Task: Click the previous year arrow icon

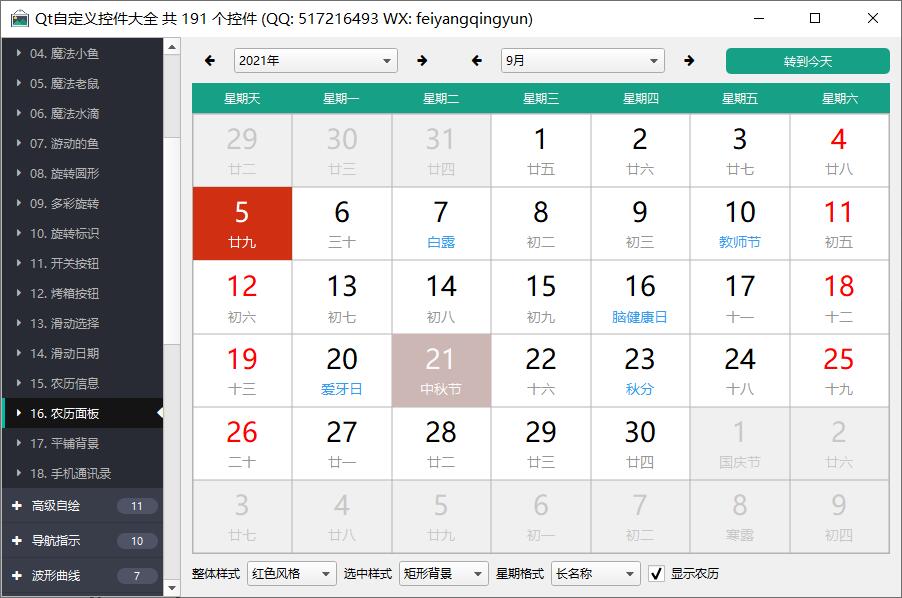Action: coord(210,61)
